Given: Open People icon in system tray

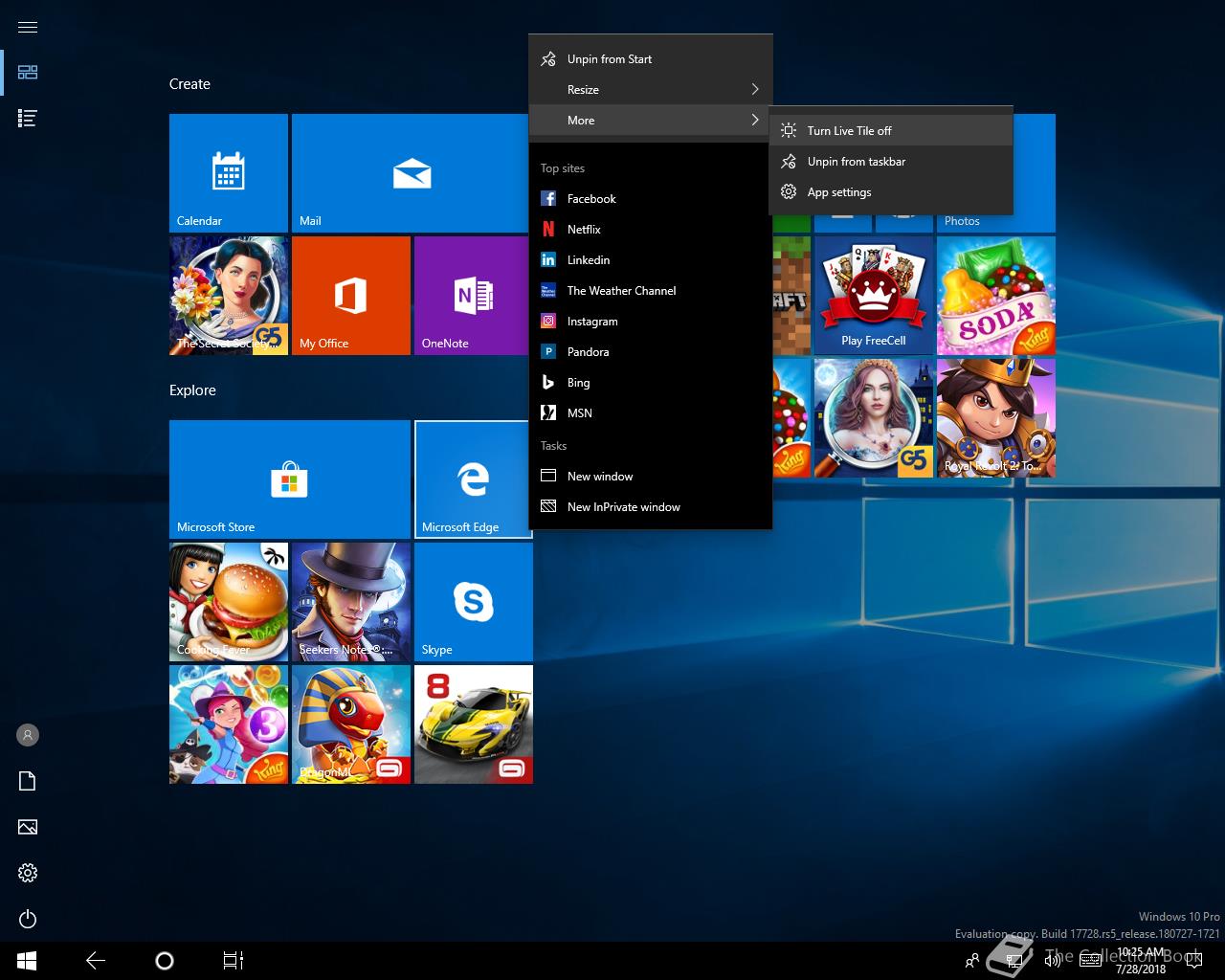Looking at the screenshot, I should coord(972,961).
